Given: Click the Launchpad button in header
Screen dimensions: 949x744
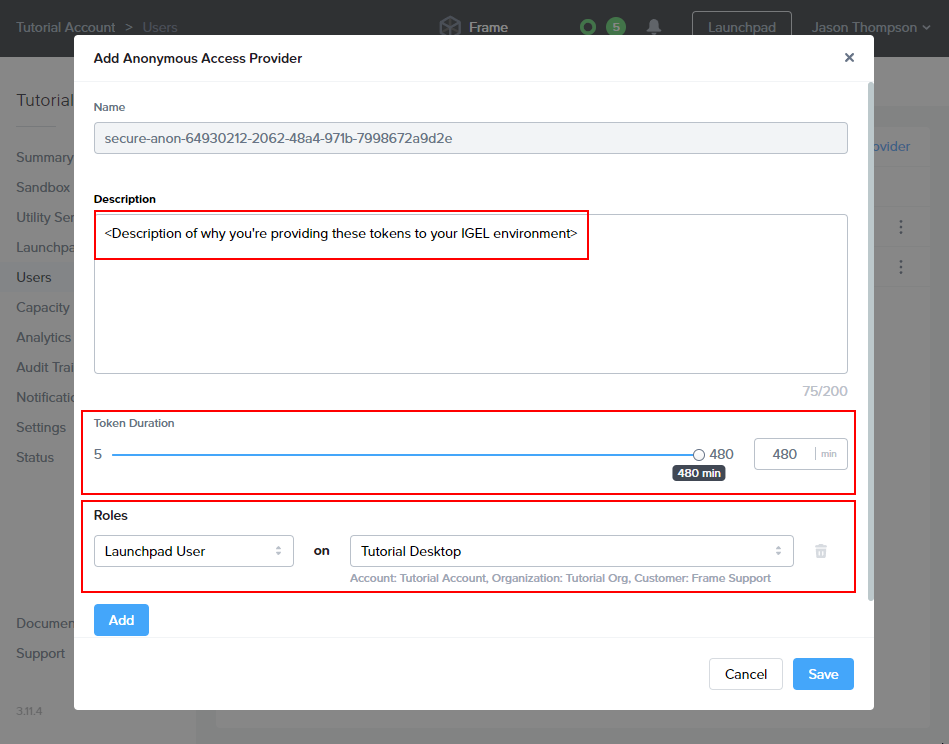Looking at the screenshot, I should pyautogui.click(x=741, y=27).
